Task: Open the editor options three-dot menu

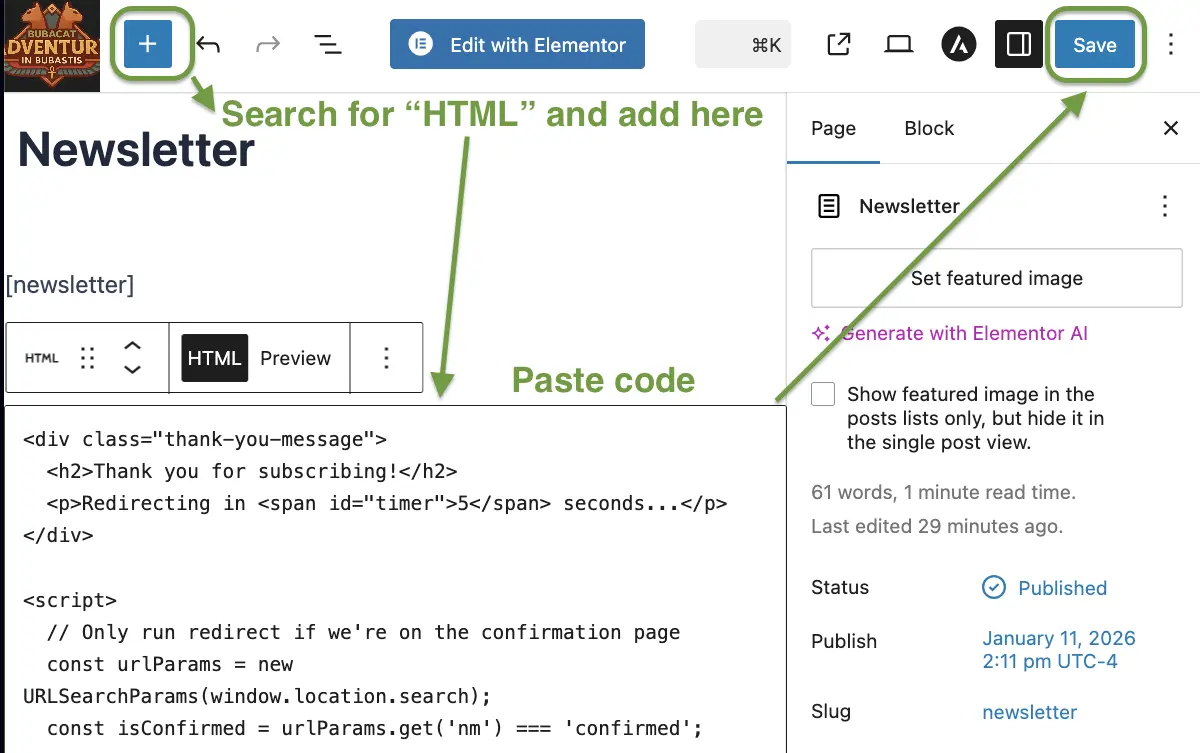Action: pyautogui.click(x=1169, y=44)
